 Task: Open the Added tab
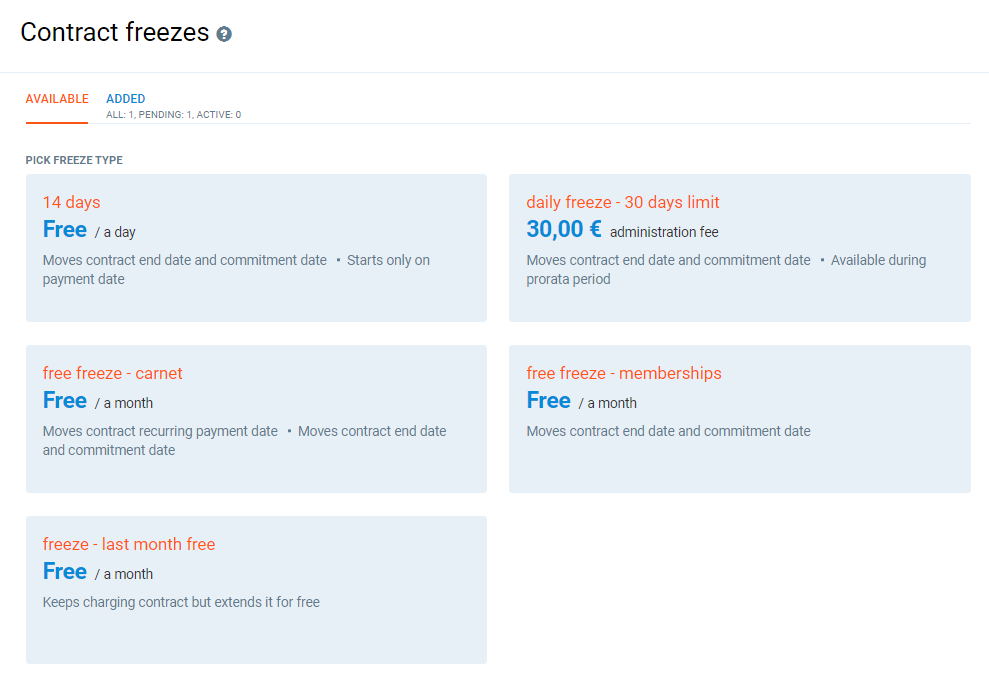point(126,99)
